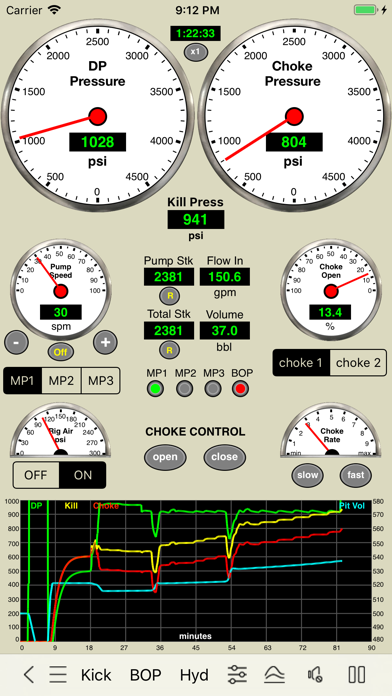Open the hamburger menu icon
Image resolution: width=392 pixels, height=696 pixels.
pyautogui.click(x=58, y=675)
